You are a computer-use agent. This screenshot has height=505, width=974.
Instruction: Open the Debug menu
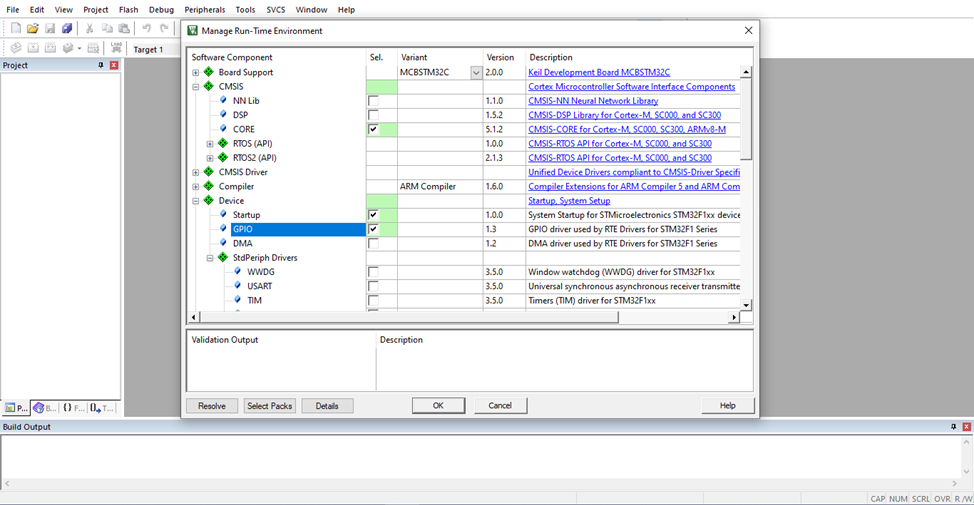click(162, 9)
